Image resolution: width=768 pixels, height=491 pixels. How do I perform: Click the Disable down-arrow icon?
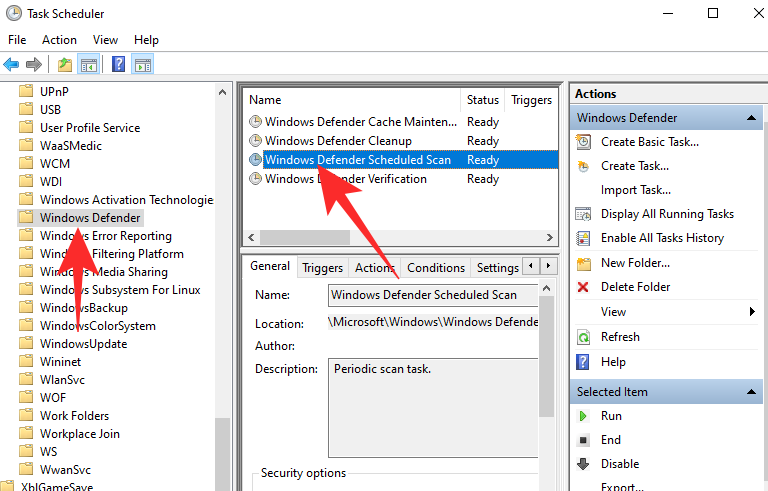583,464
